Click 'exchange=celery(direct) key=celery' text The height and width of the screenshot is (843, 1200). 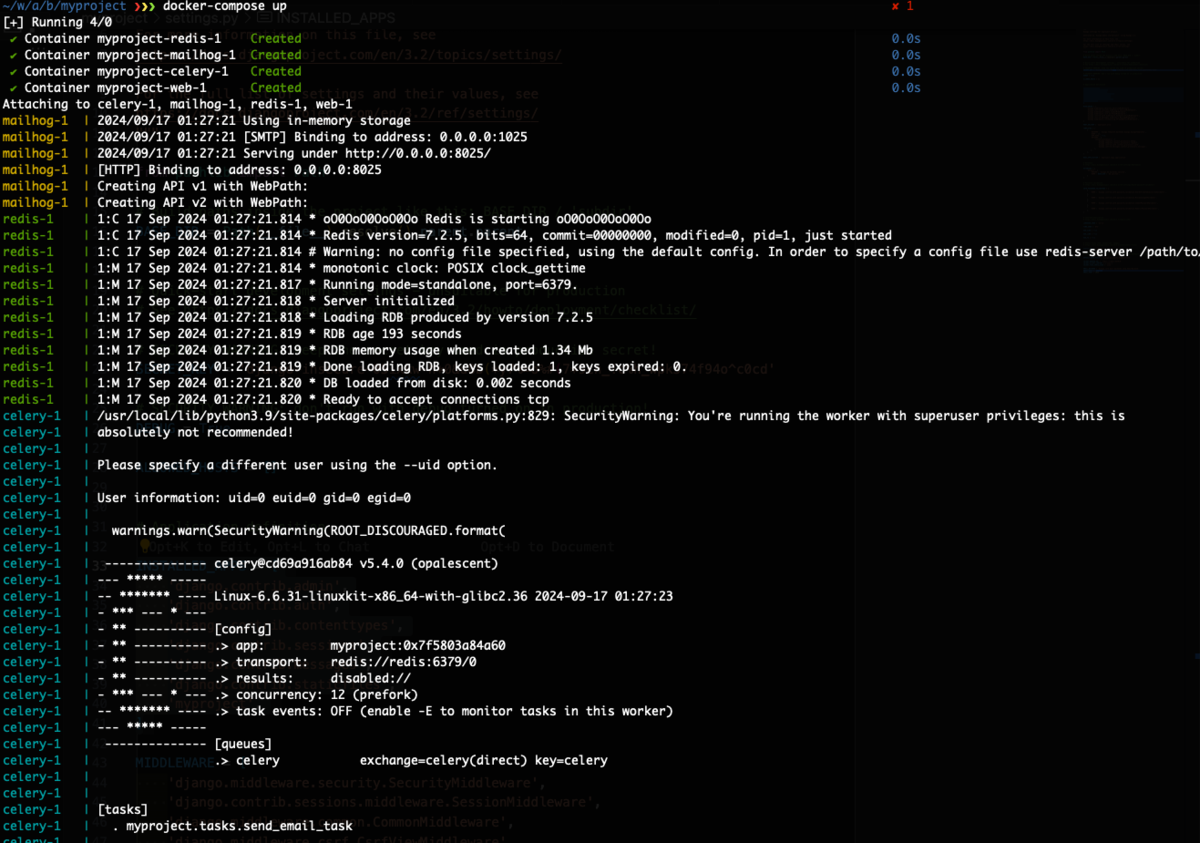pyautogui.click(x=483, y=760)
